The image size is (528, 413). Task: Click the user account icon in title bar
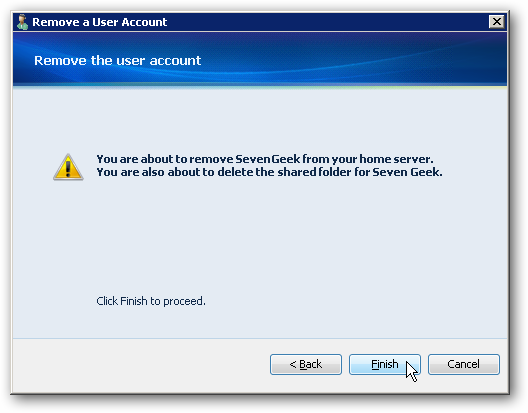[23, 22]
